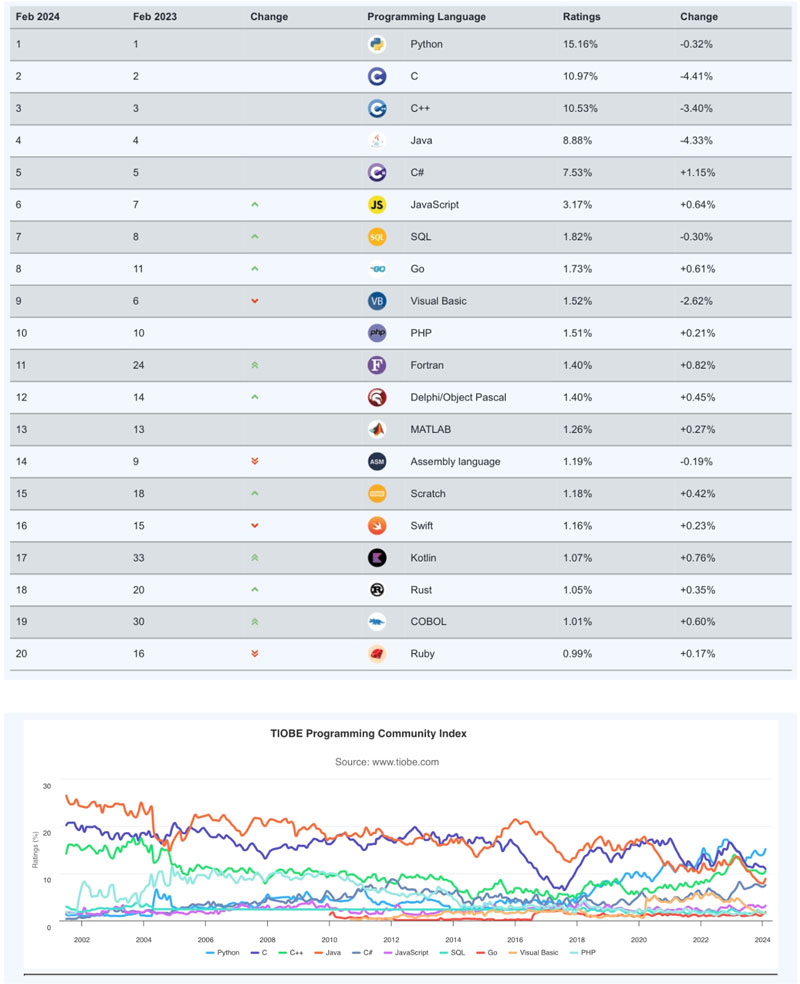Click the Ruby gem logo icon

[377, 653]
